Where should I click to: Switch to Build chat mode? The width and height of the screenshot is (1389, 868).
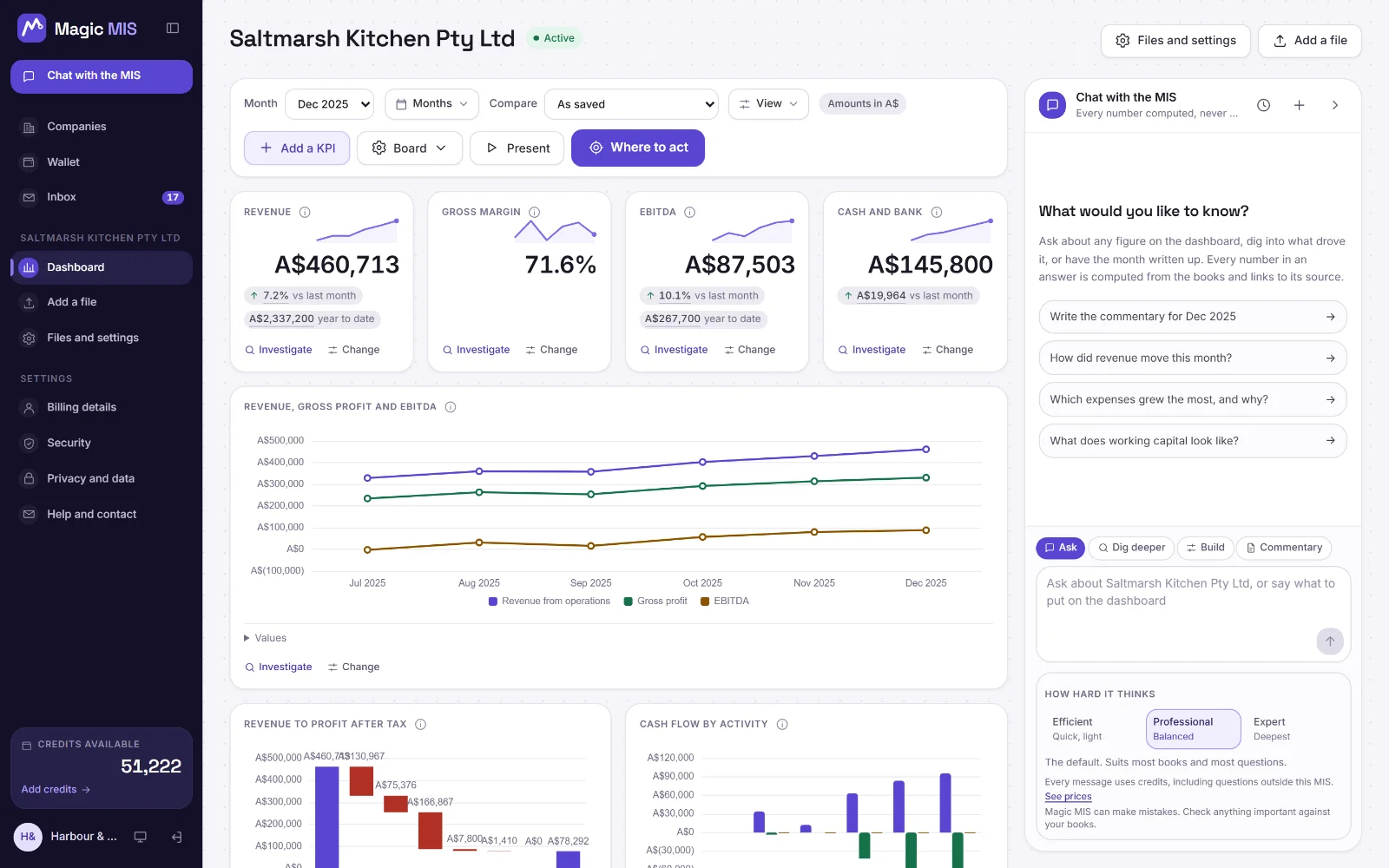tap(1205, 548)
